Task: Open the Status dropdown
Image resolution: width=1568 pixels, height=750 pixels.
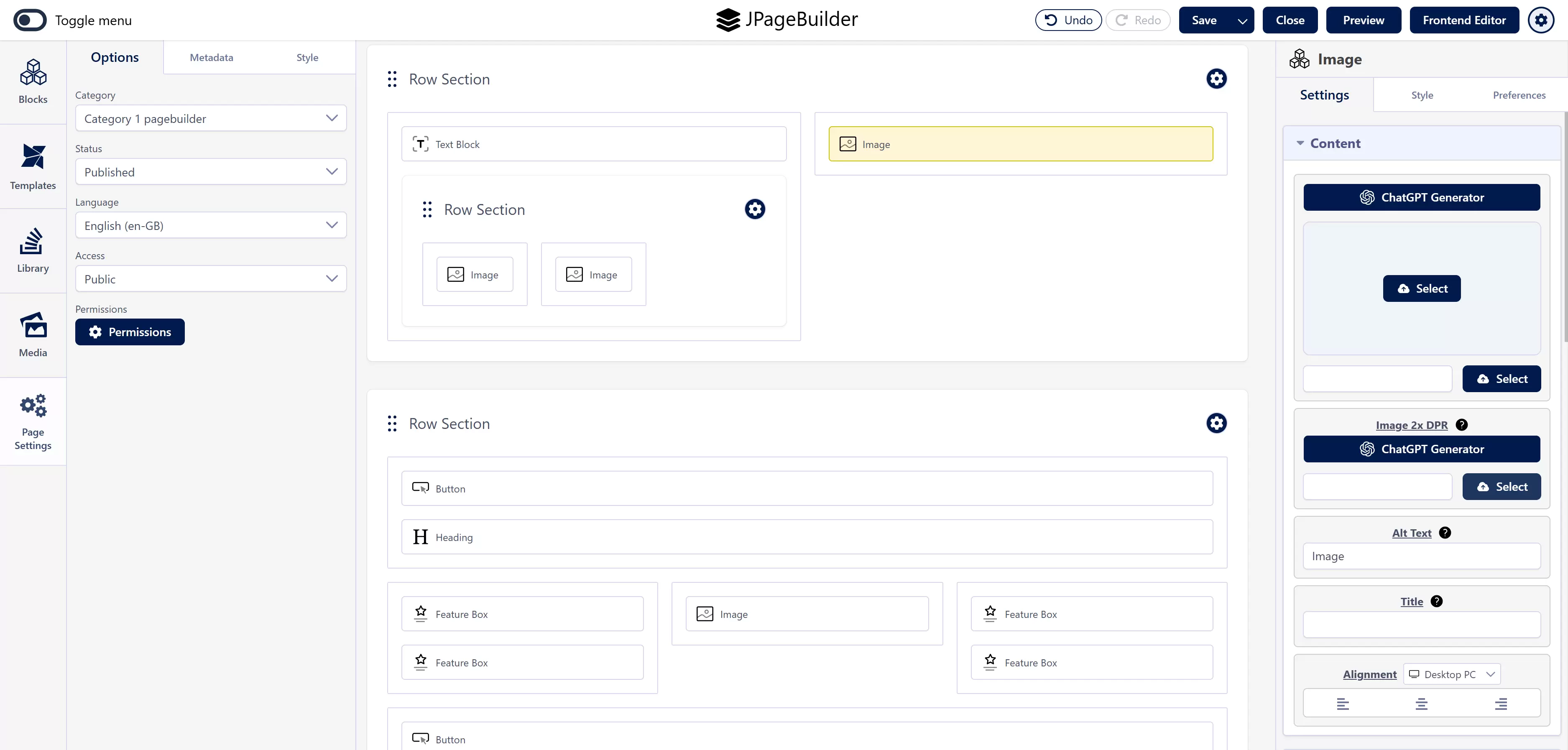Action: pyautogui.click(x=211, y=172)
